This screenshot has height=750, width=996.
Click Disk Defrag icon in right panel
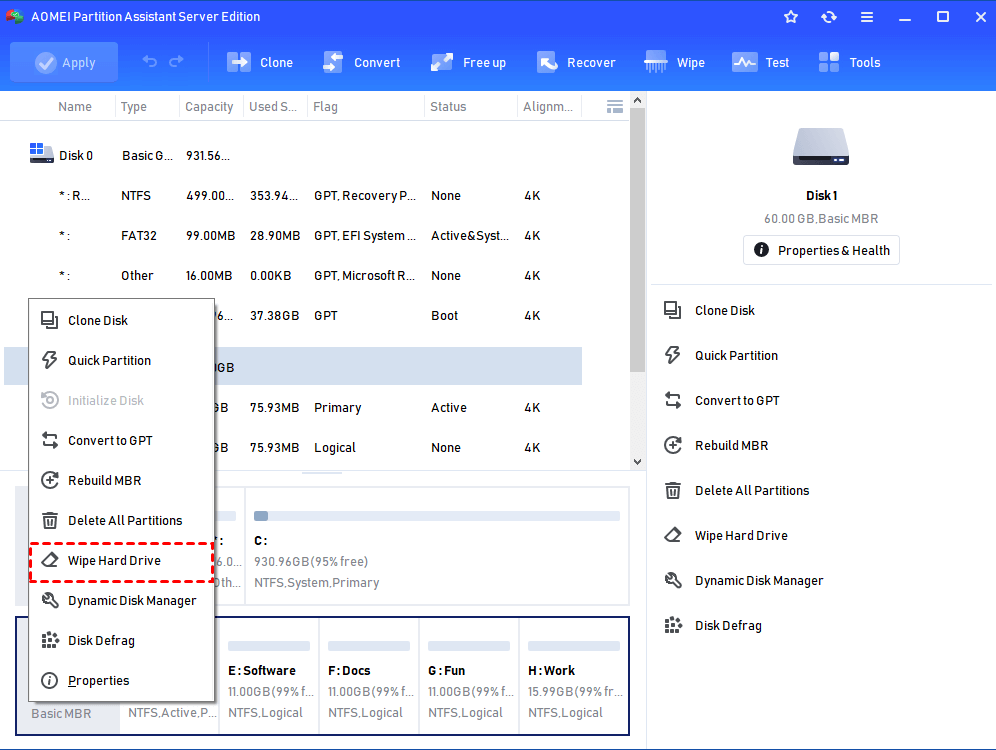pyautogui.click(x=673, y=626)
